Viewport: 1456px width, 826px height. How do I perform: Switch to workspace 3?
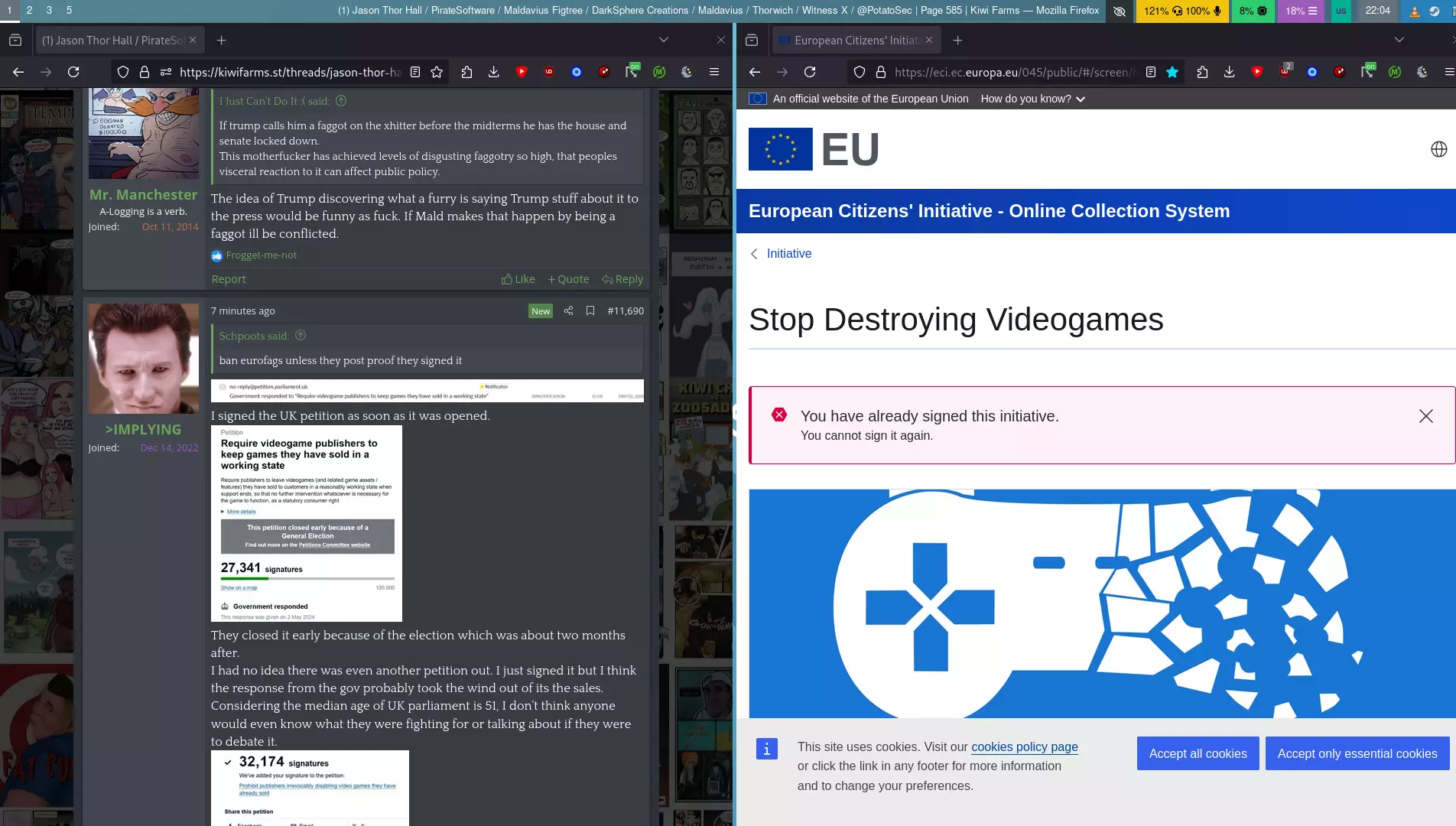click(x=49, y=11)
